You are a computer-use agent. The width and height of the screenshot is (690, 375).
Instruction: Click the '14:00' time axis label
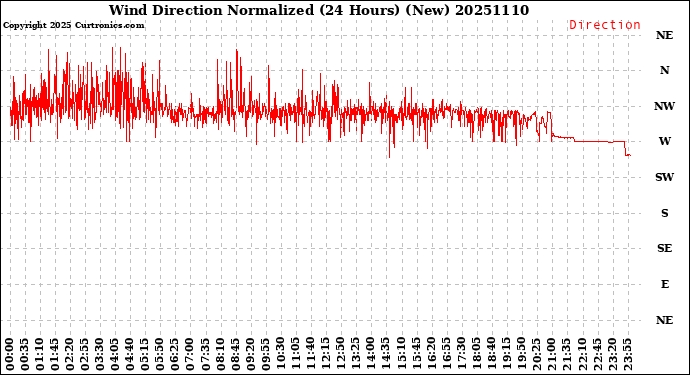(370, 354)
